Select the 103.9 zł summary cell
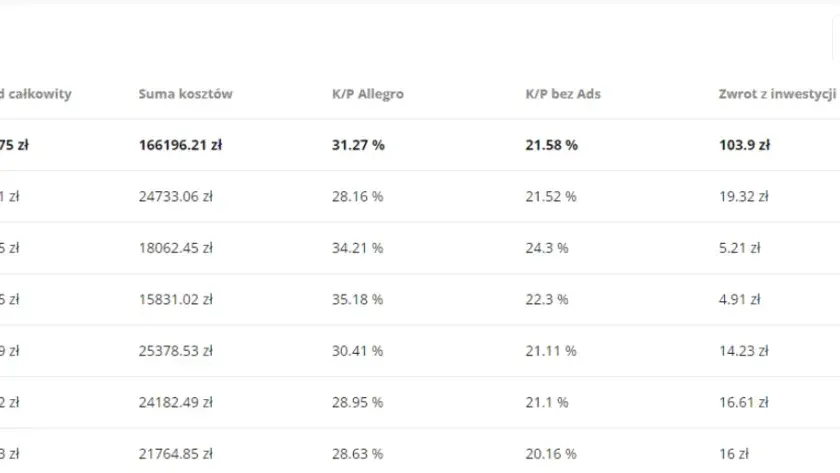 [x=745, y=145]
